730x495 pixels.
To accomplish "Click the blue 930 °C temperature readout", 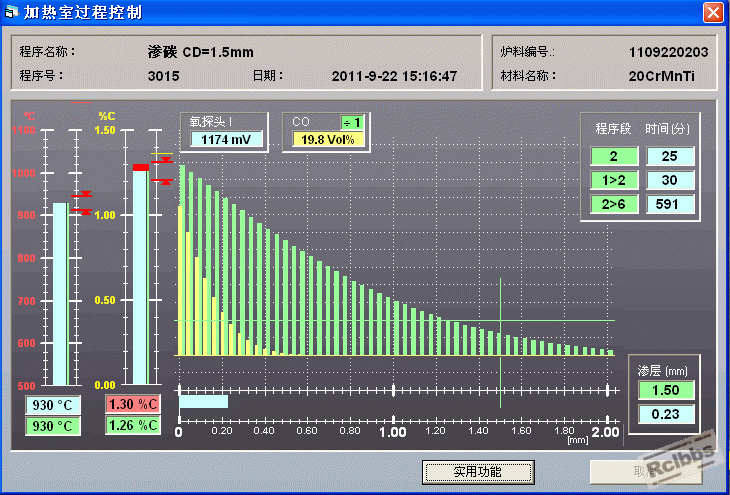I will 53,405.
